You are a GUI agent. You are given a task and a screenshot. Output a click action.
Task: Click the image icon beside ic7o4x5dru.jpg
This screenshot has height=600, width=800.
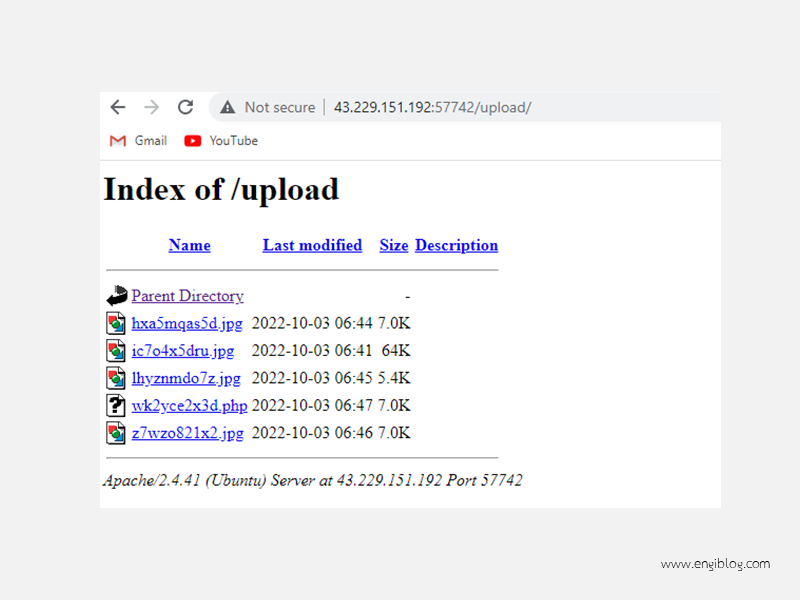point(116,351)
